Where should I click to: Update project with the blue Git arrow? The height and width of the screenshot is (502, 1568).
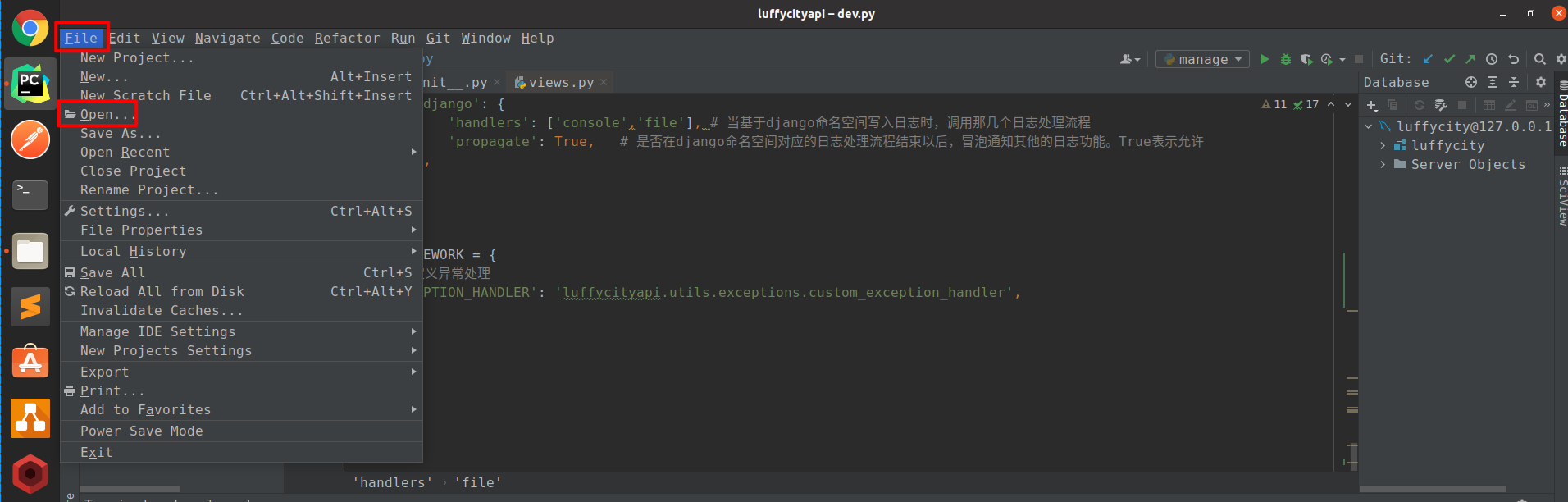(x=1428, y=59)
